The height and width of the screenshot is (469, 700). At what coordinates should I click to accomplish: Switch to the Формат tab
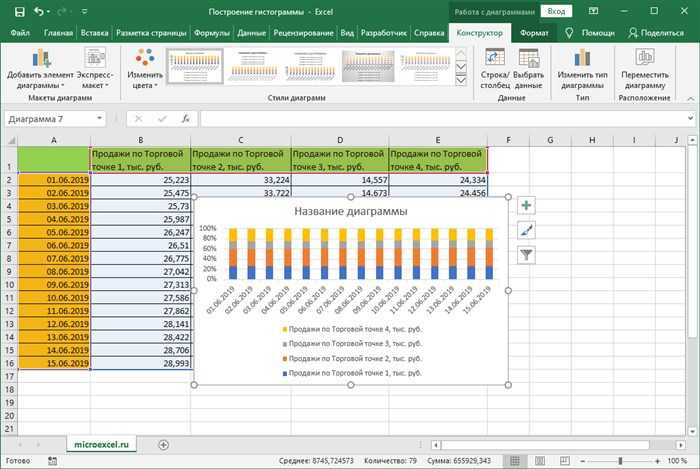pyautogui.click(x=534, y=33)
